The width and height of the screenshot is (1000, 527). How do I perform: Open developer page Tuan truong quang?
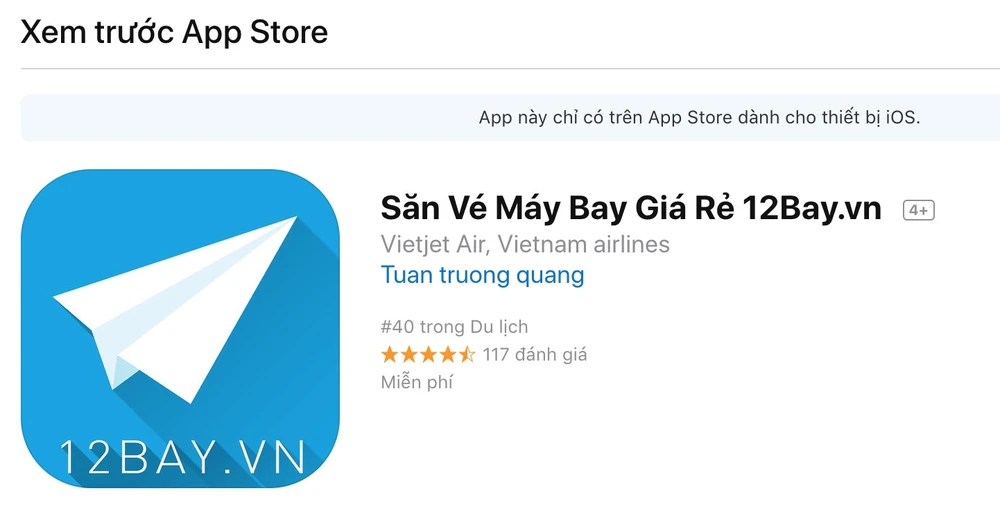click(x=482, y=275)
